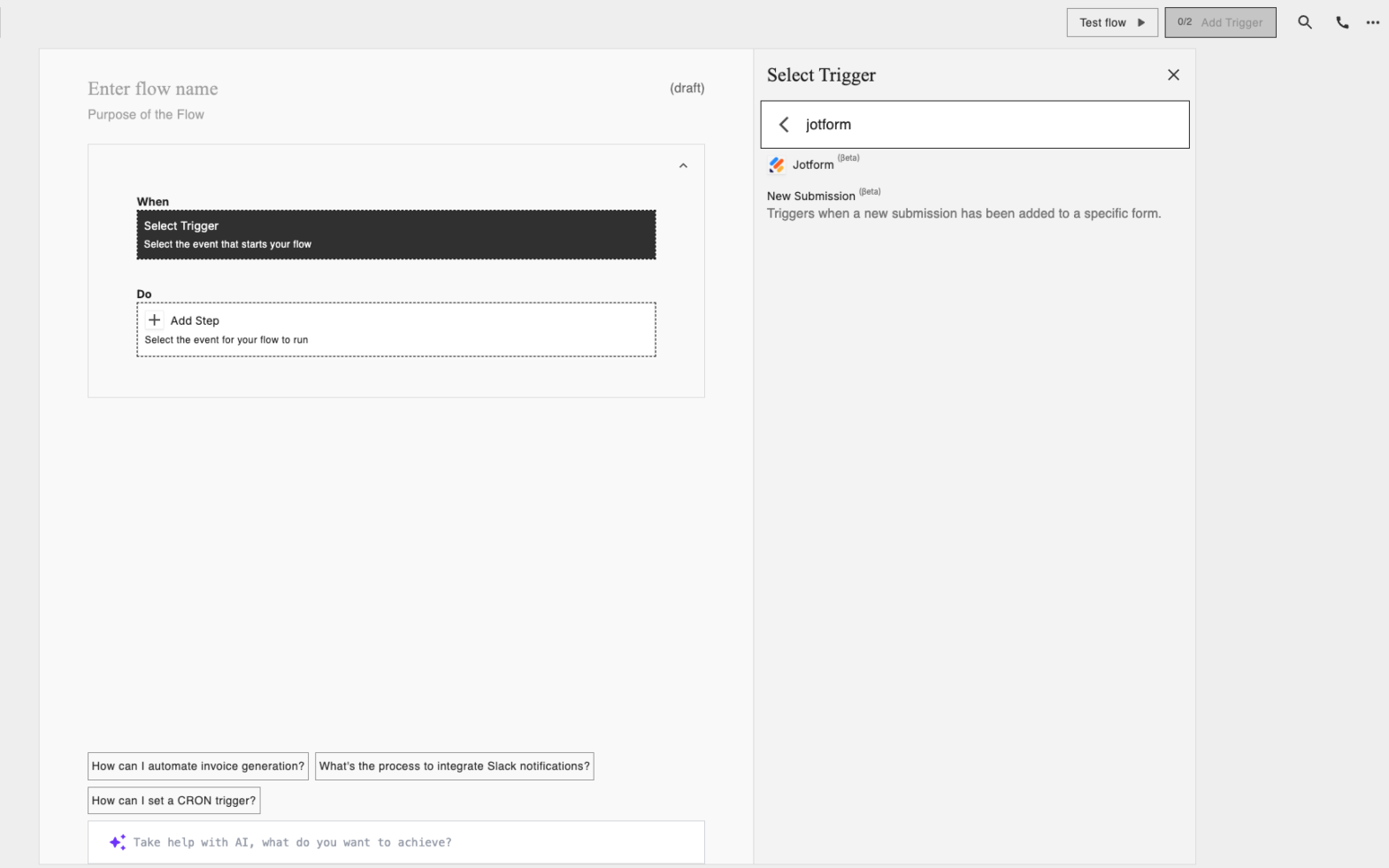Select the Jotform app entry
This screenshot has width=1389, height=868.
coord(813,165)
